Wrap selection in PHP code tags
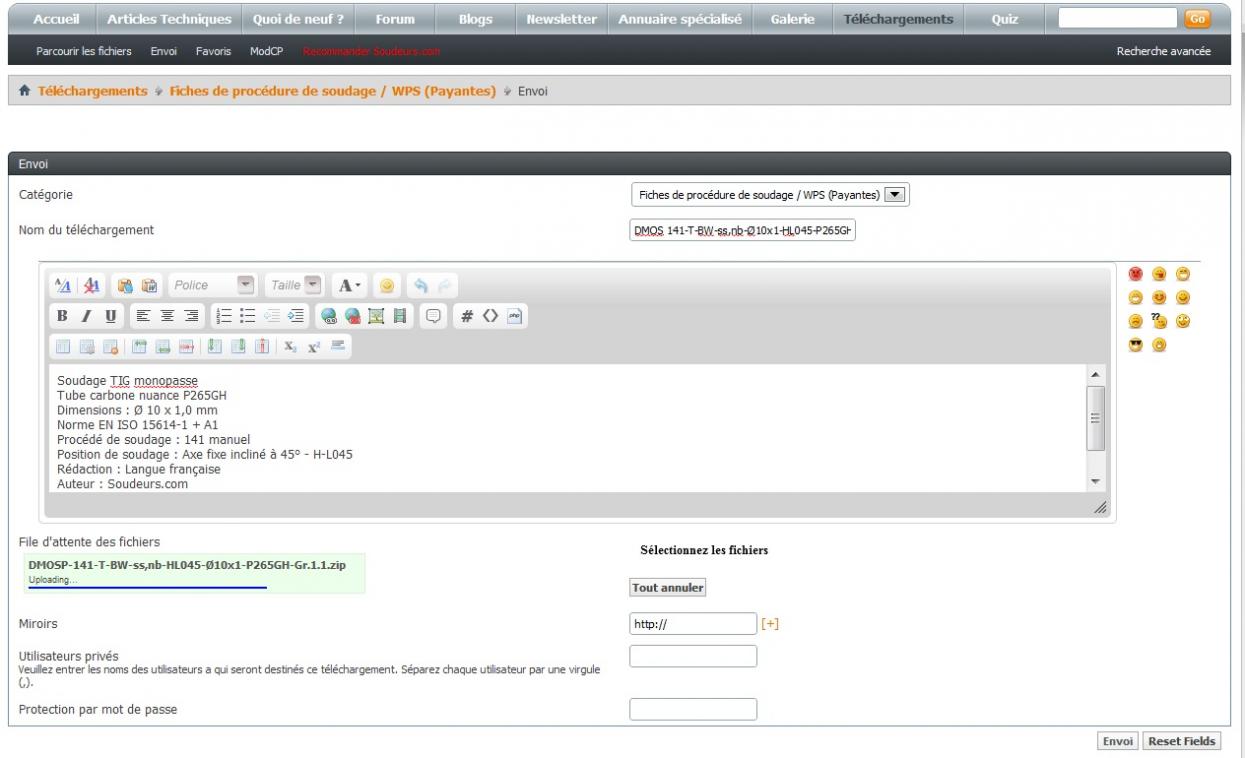Image resolution: width=1245 pixels, height=758 pixels. coord(515,316)
